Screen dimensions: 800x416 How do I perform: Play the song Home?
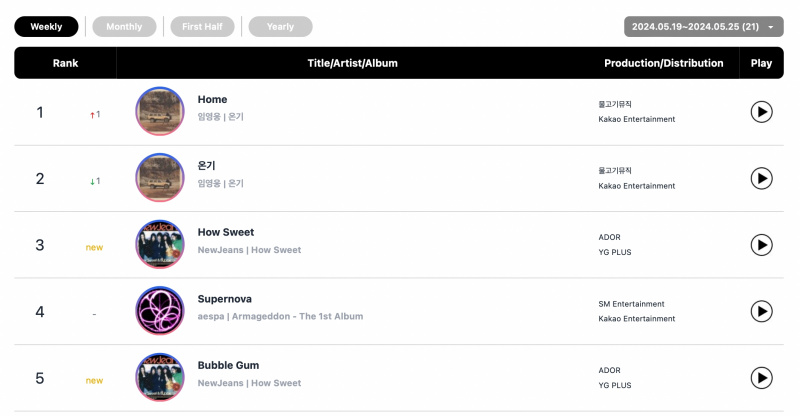(x=761, y=112)
